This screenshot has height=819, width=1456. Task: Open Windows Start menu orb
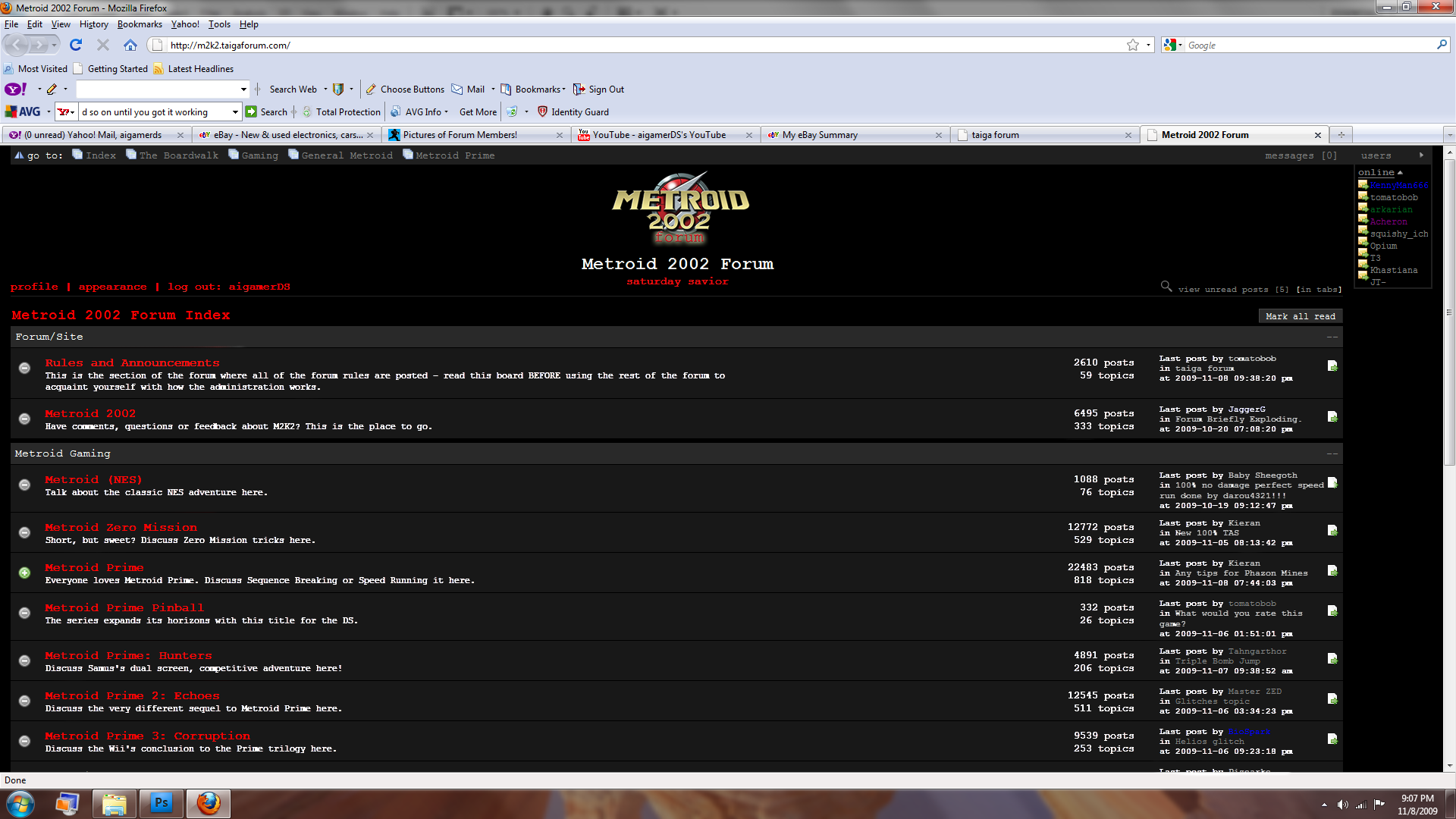[x=20, y=804]
